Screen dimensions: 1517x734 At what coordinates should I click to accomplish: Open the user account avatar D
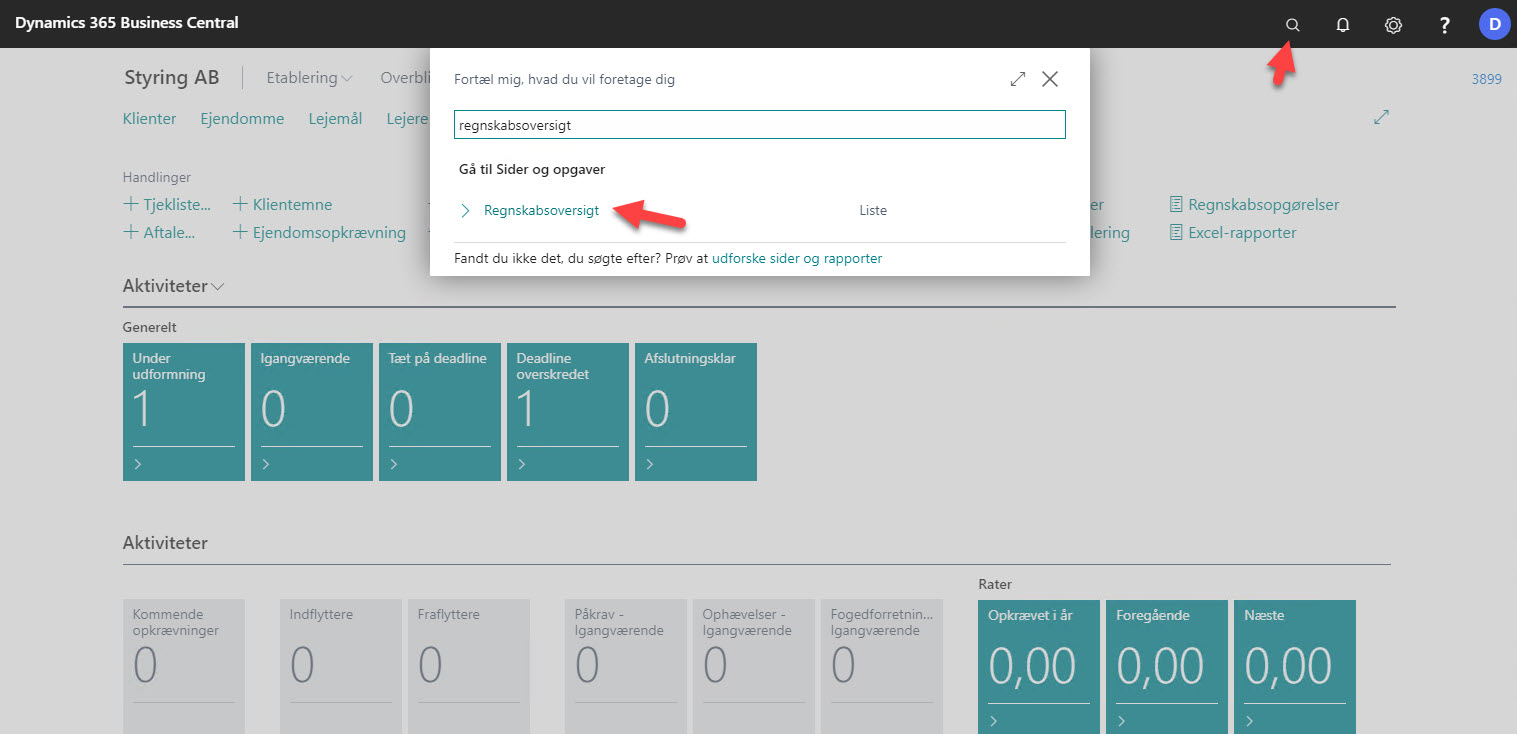pyautogui.click(x=1494, y=25)
